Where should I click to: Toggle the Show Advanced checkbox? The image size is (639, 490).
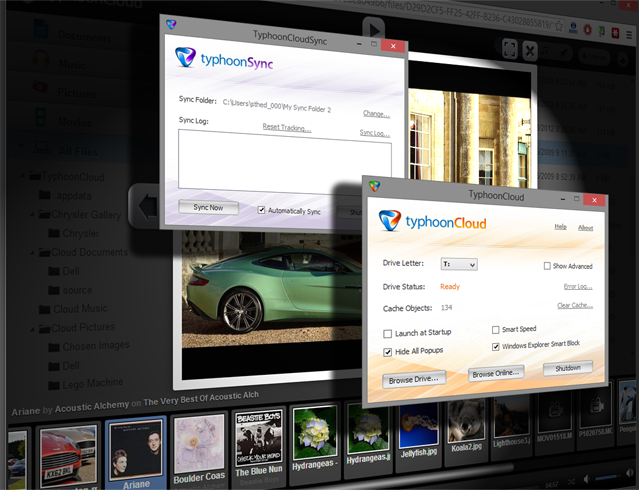click(547, 266)
